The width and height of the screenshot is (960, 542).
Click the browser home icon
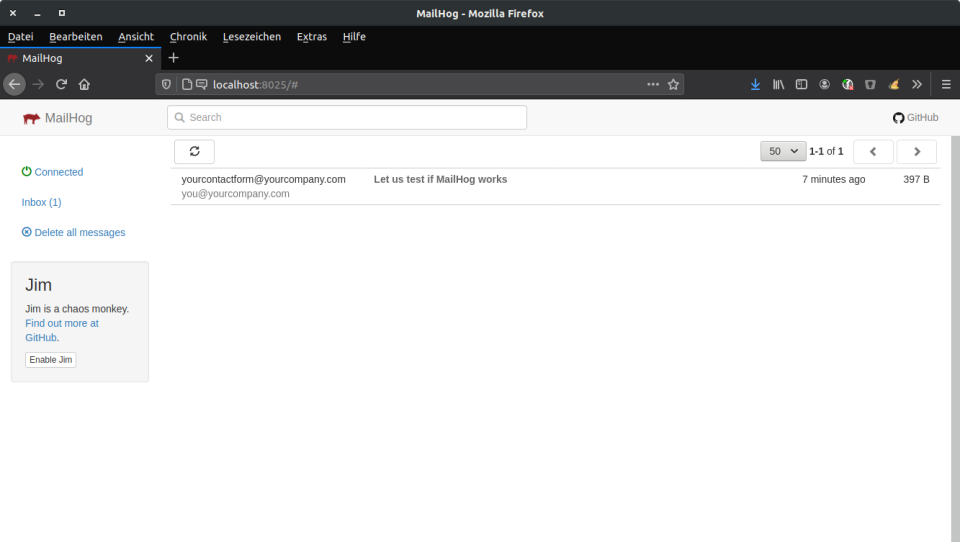coord(84,85)
